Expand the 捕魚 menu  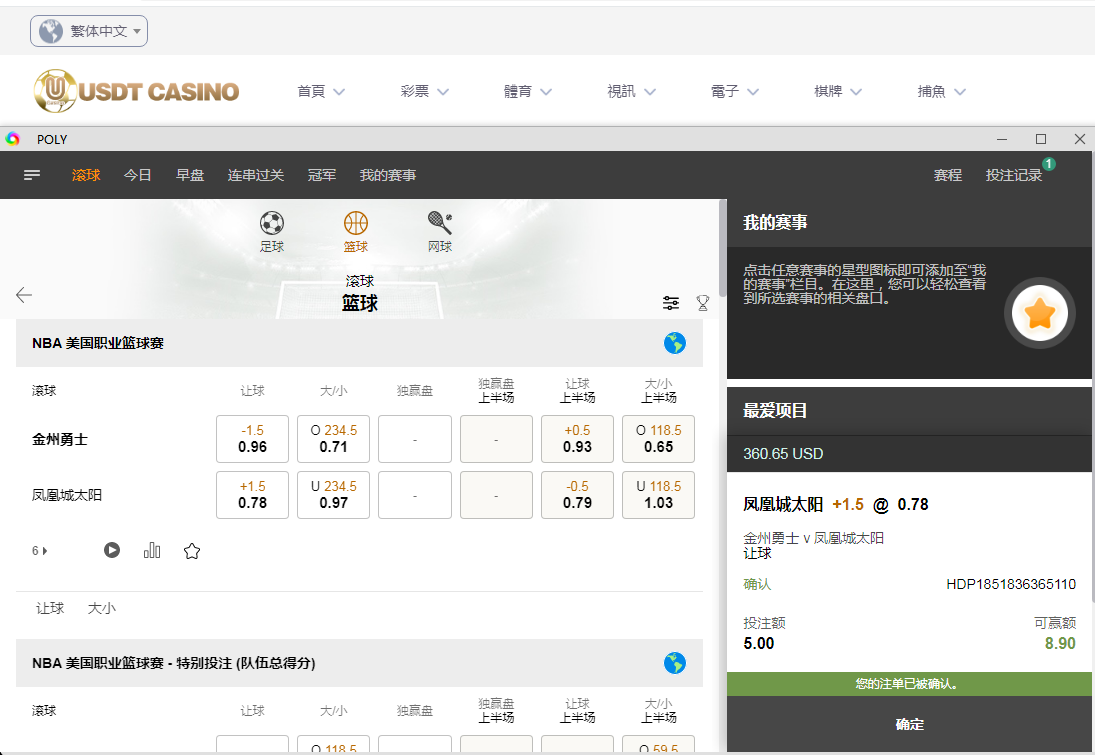pos(941,91)
